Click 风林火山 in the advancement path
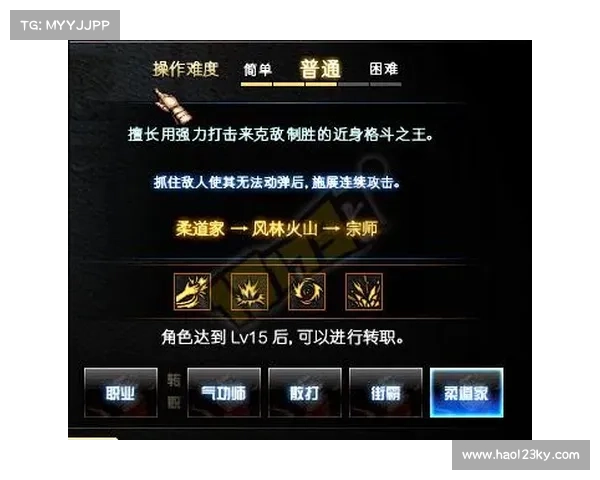Screen dimensions: 600x480 coord(285,229)
